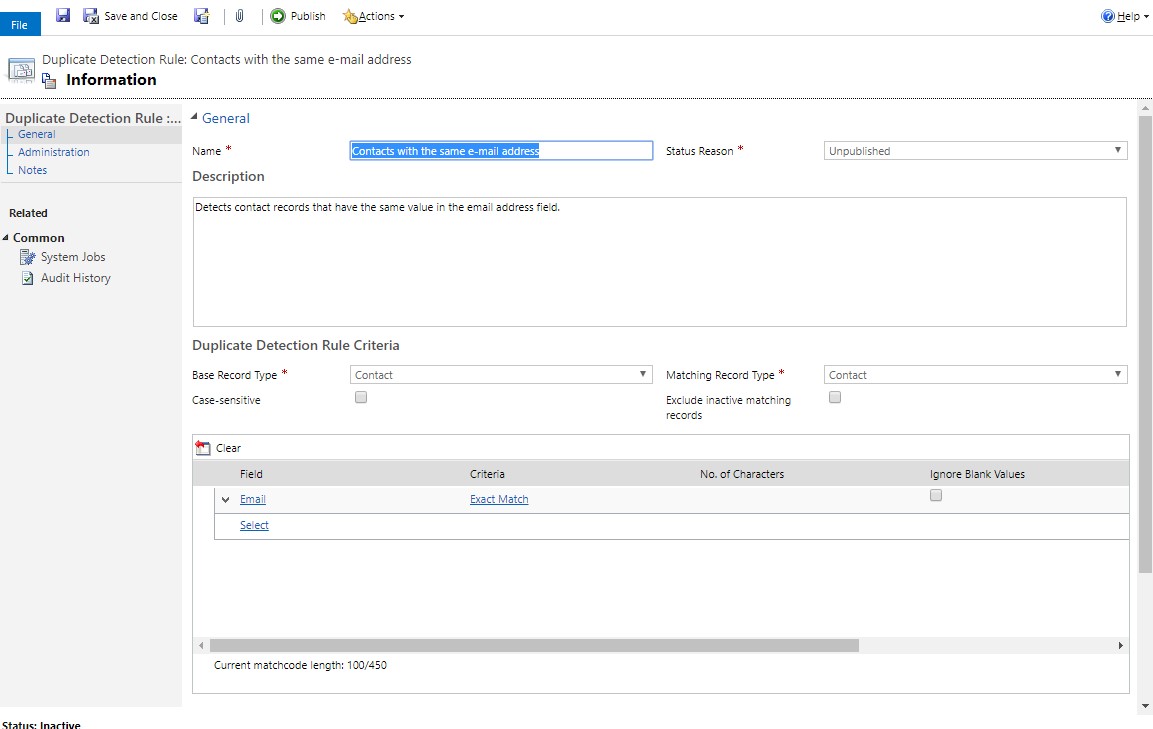Viewport: 1153px width, 729px height.
Task: Click the Clear icon above criteria grid
Action: (204, 448)
